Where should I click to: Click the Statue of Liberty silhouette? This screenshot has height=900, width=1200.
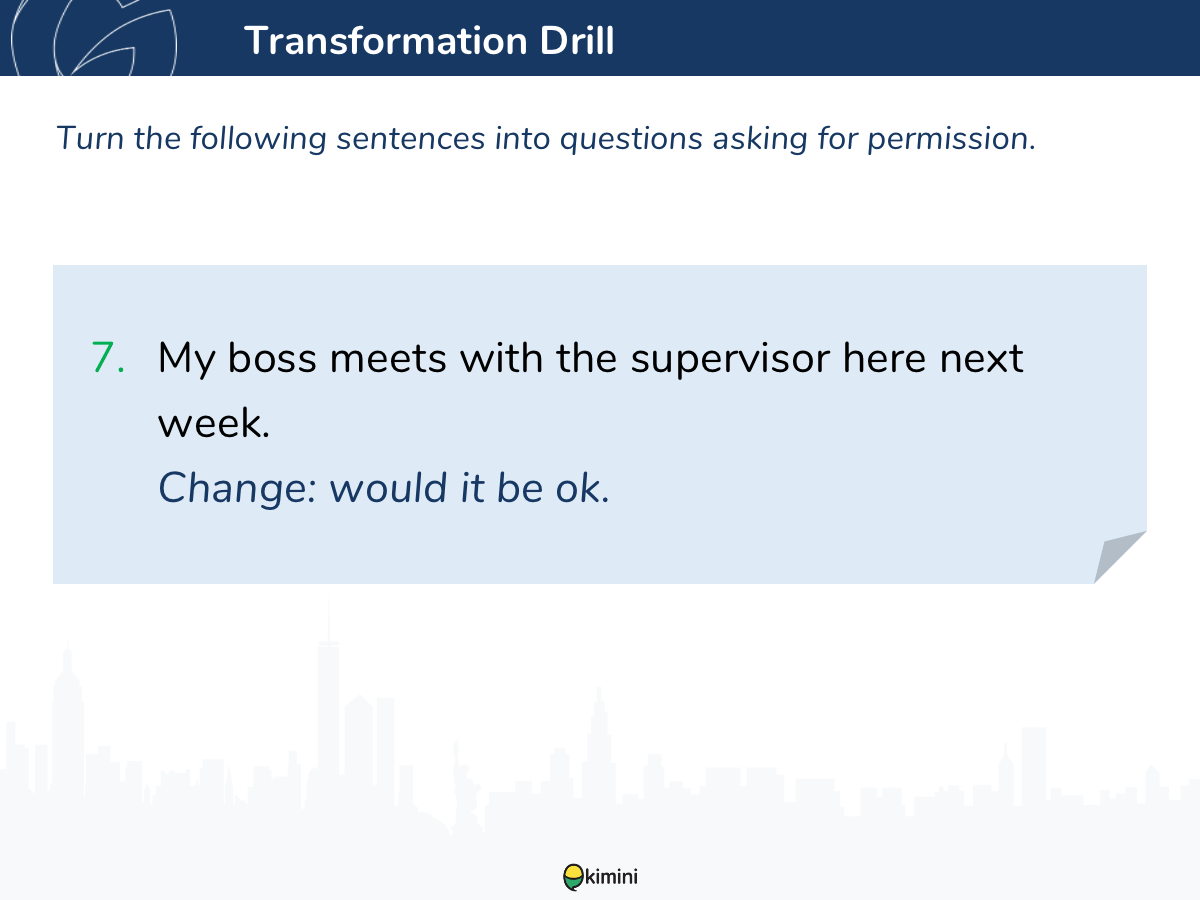(462, 790)
